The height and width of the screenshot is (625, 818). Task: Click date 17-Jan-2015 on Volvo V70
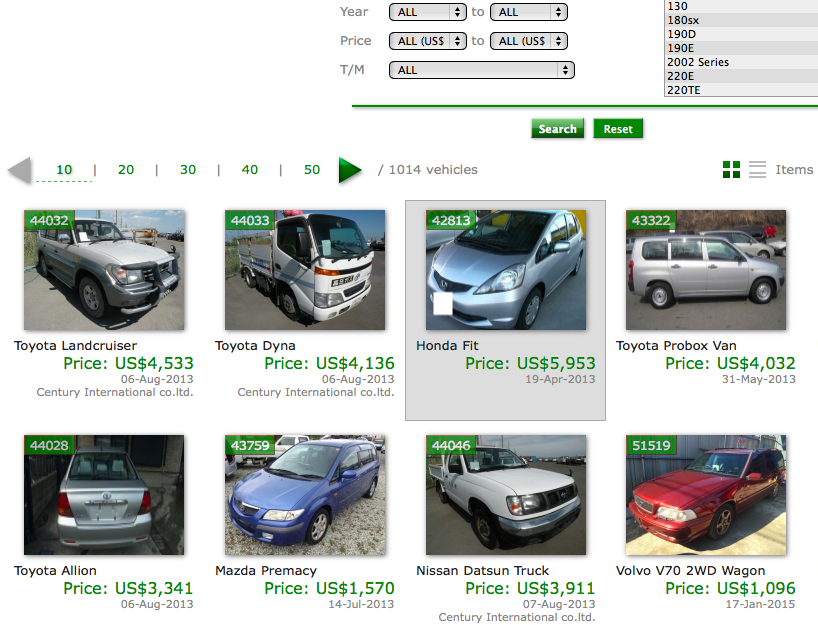[x=760, y=604]
